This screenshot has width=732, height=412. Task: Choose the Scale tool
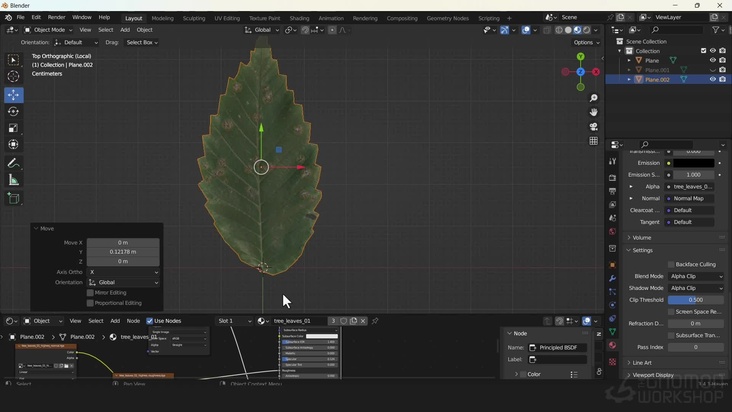click(13, 128)
